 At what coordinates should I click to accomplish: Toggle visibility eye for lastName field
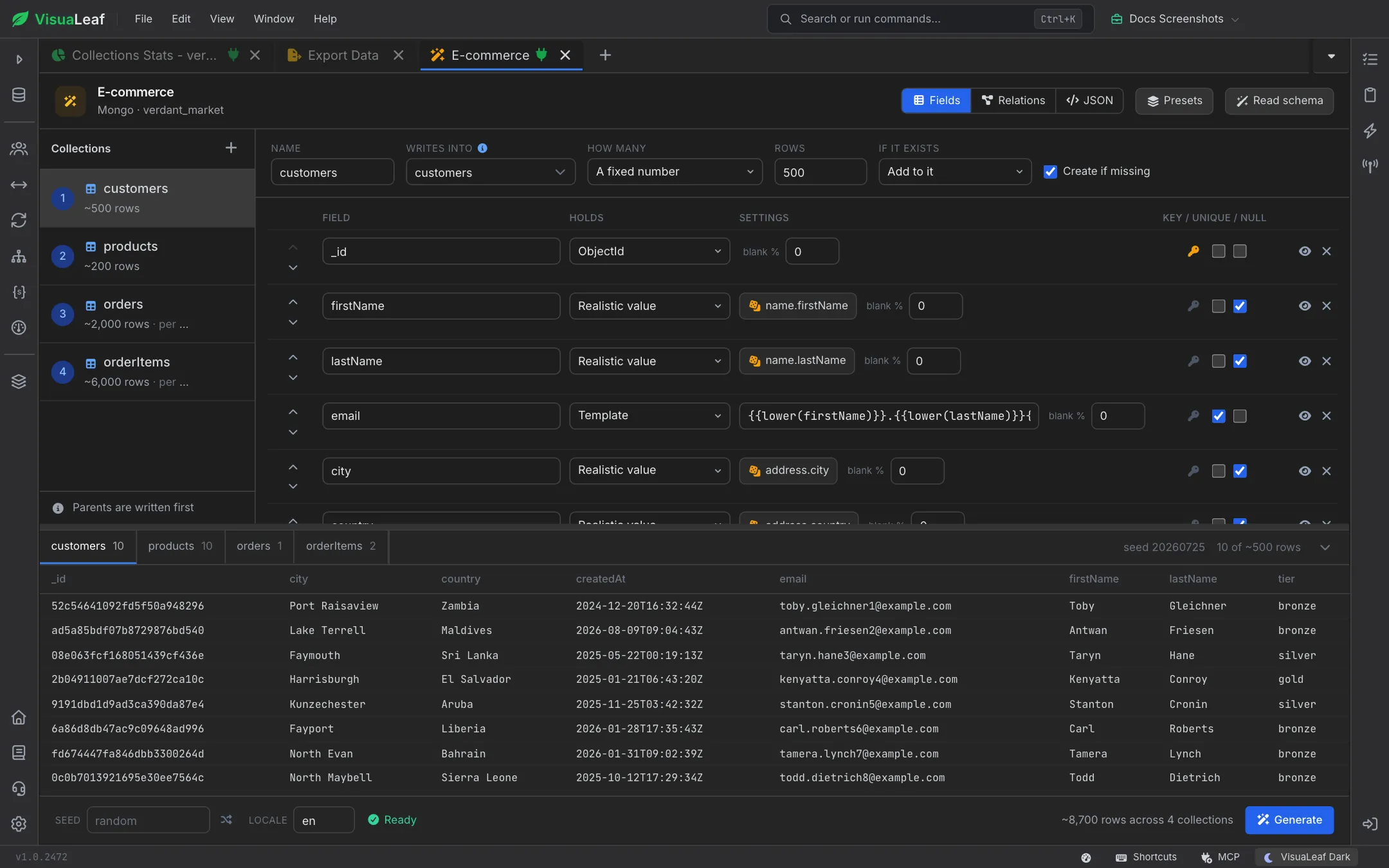tap(1305, 361)
